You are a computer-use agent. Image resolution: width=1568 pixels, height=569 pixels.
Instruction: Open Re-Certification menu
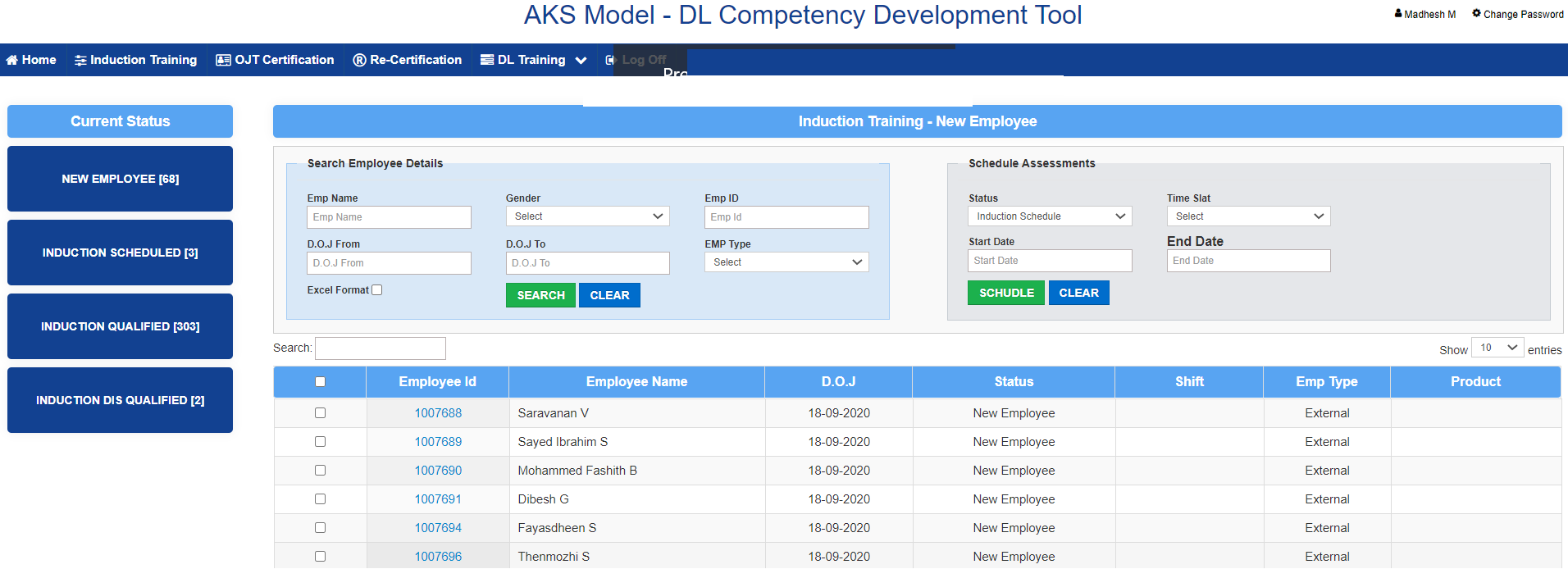408,60
